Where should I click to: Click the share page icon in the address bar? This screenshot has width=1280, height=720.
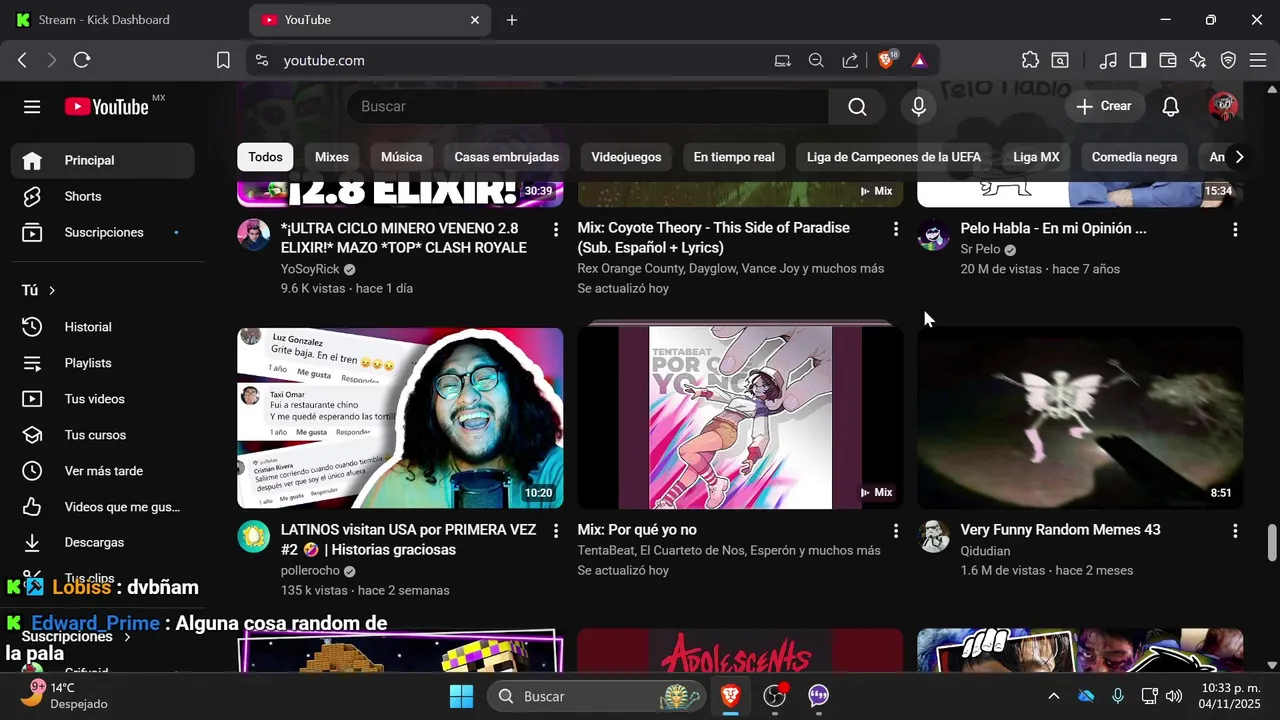[x=850, y=60]
